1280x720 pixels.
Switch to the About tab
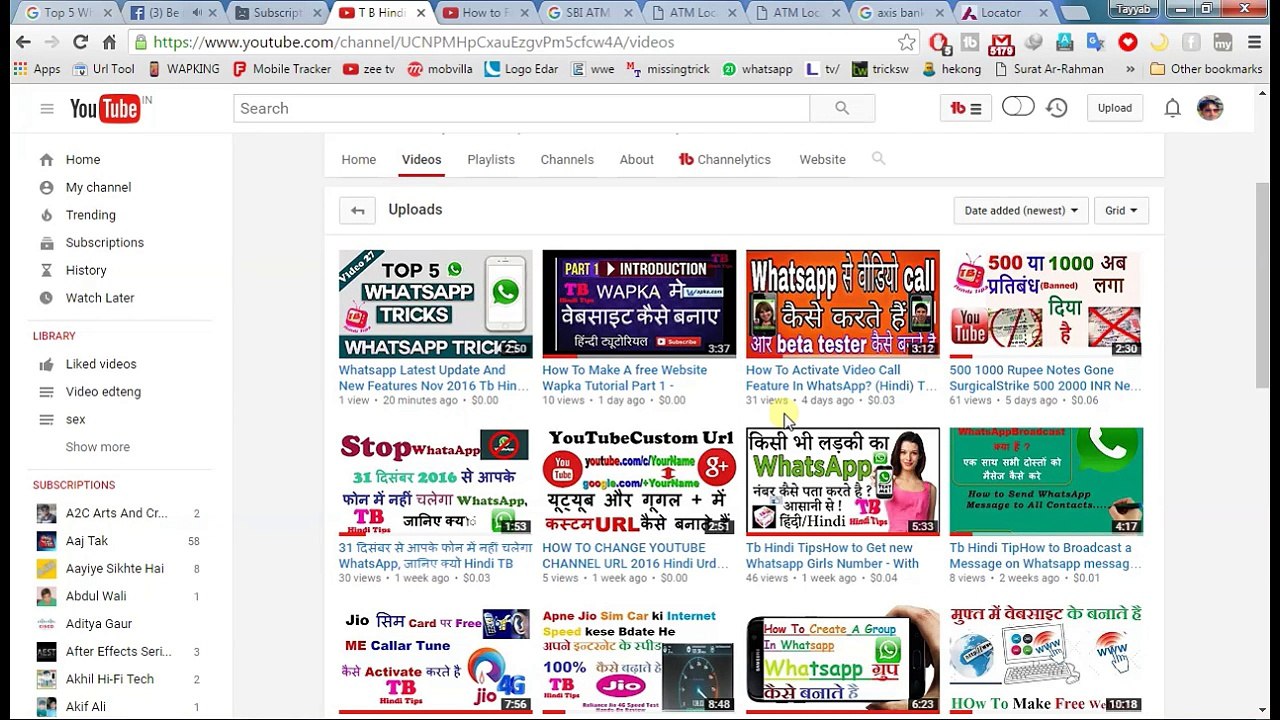pos(636,160)
